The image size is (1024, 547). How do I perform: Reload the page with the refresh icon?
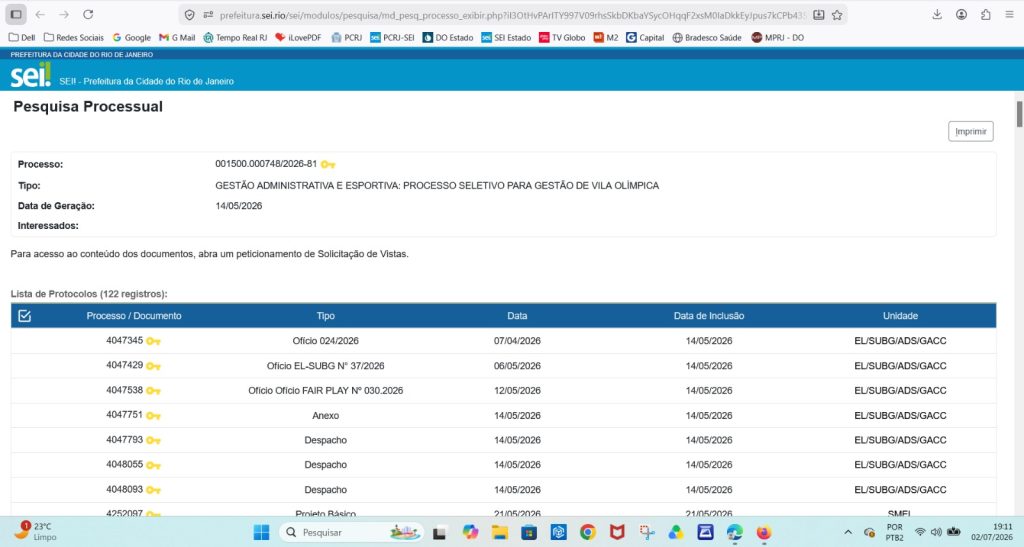tap(88, 14)
